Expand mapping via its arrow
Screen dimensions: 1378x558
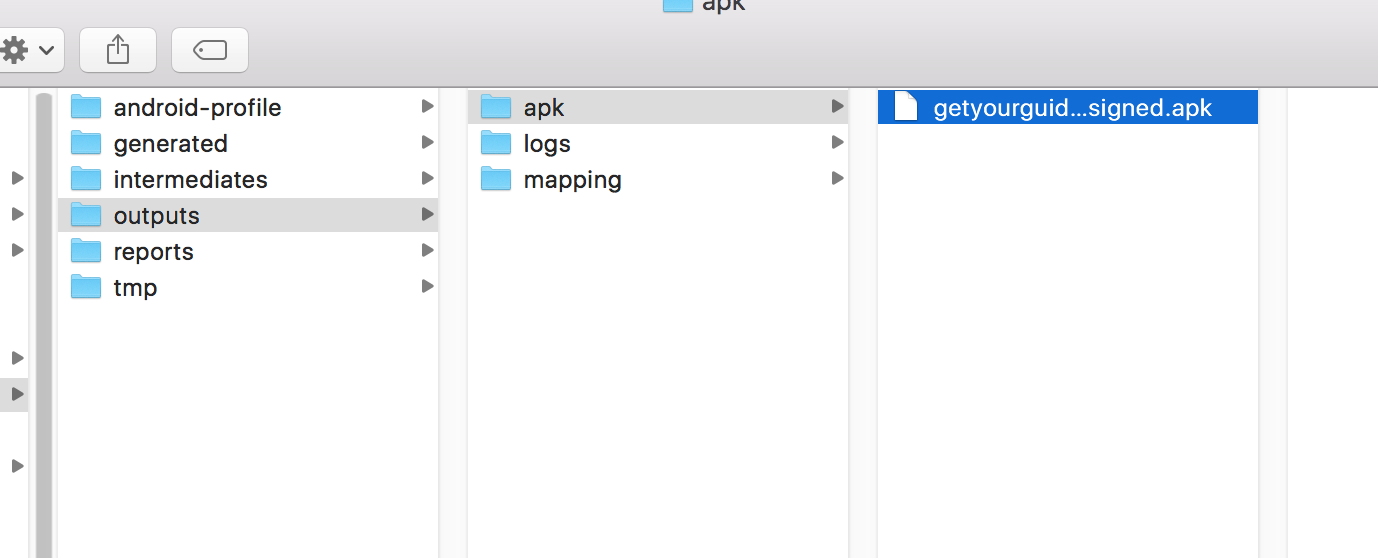(837, 178)
